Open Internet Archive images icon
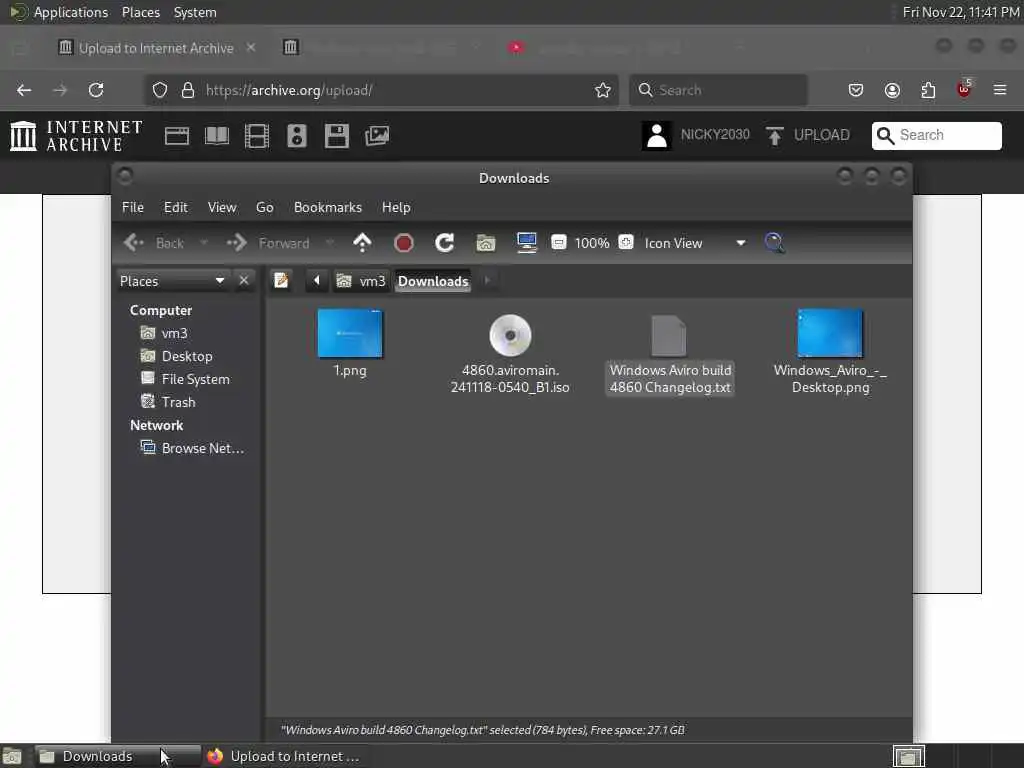The image size is (1024, 768). [377, 136]
